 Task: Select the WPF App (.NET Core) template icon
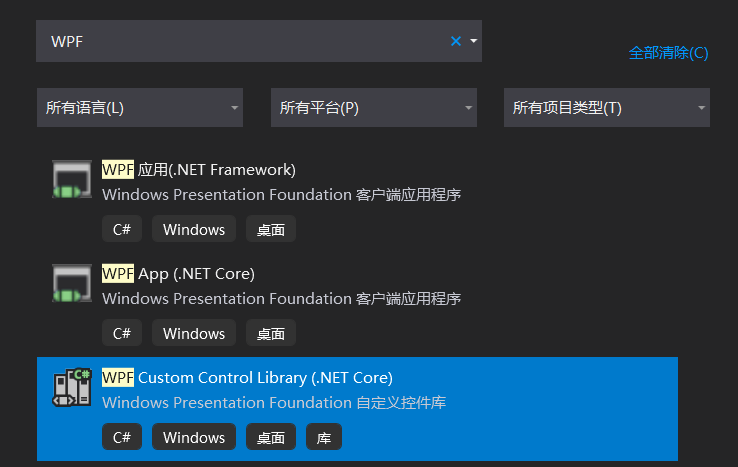click(72, 283)
